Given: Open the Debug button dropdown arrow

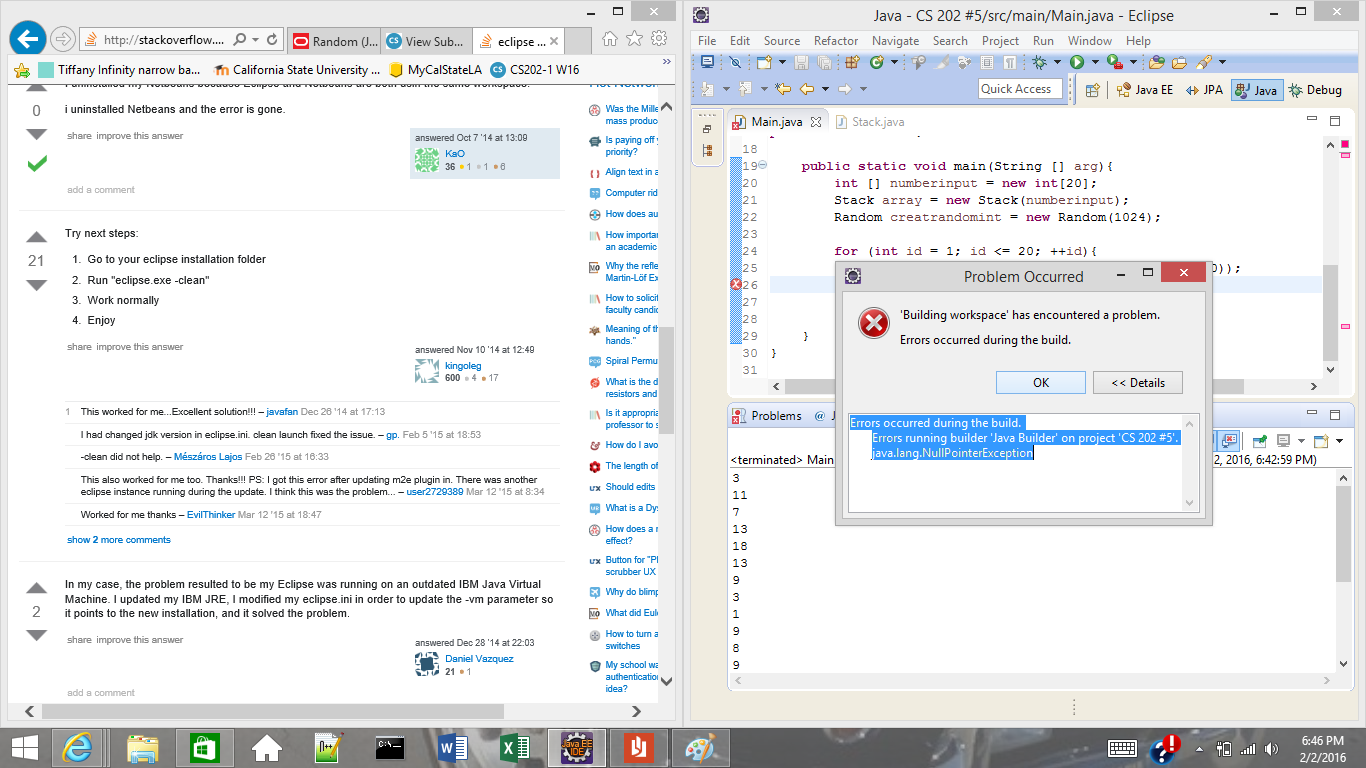Looking at the screenshot, I should point(1057,62).
